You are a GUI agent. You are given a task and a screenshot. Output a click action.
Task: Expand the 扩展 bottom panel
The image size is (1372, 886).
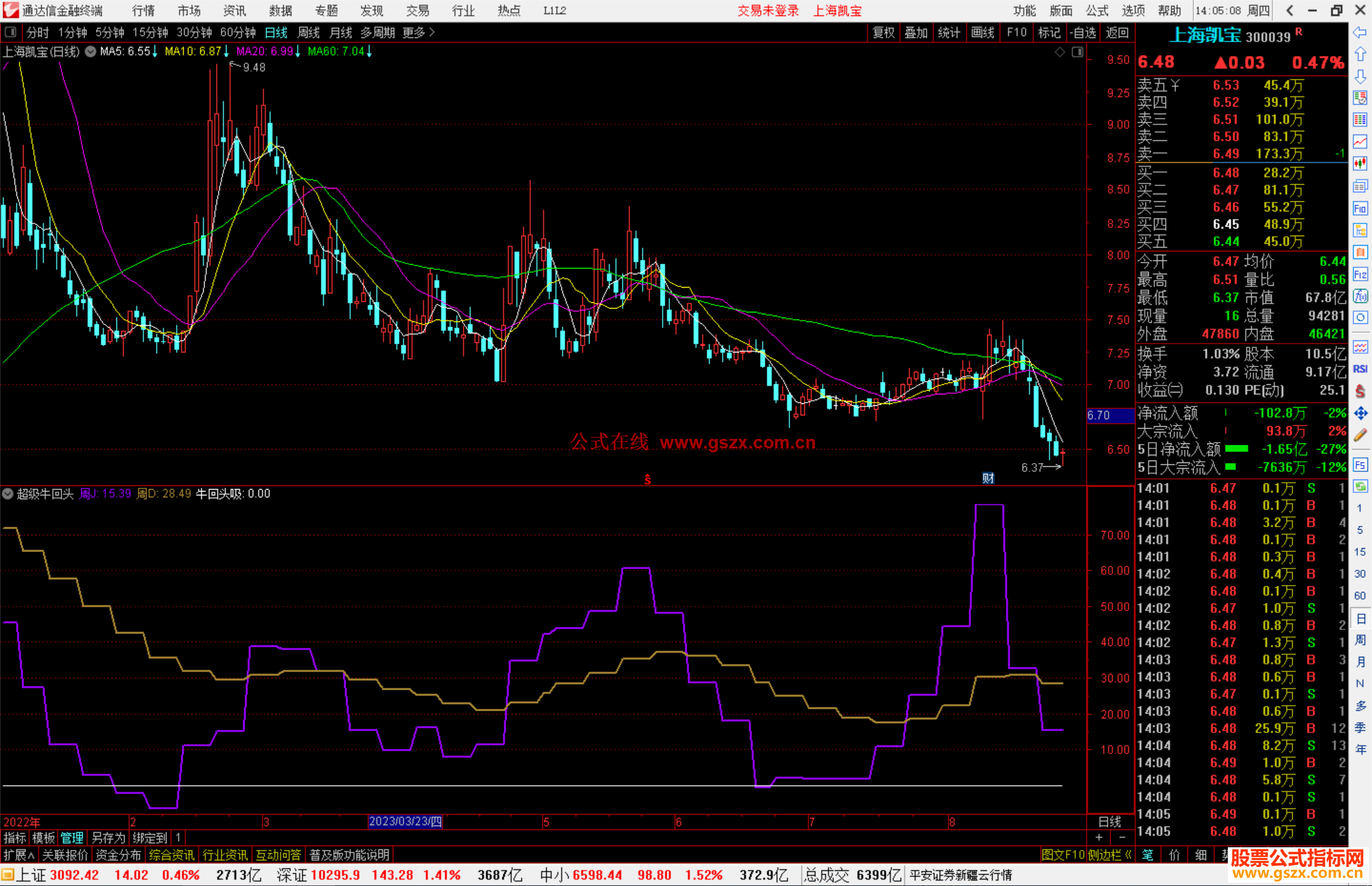point(18,855)
